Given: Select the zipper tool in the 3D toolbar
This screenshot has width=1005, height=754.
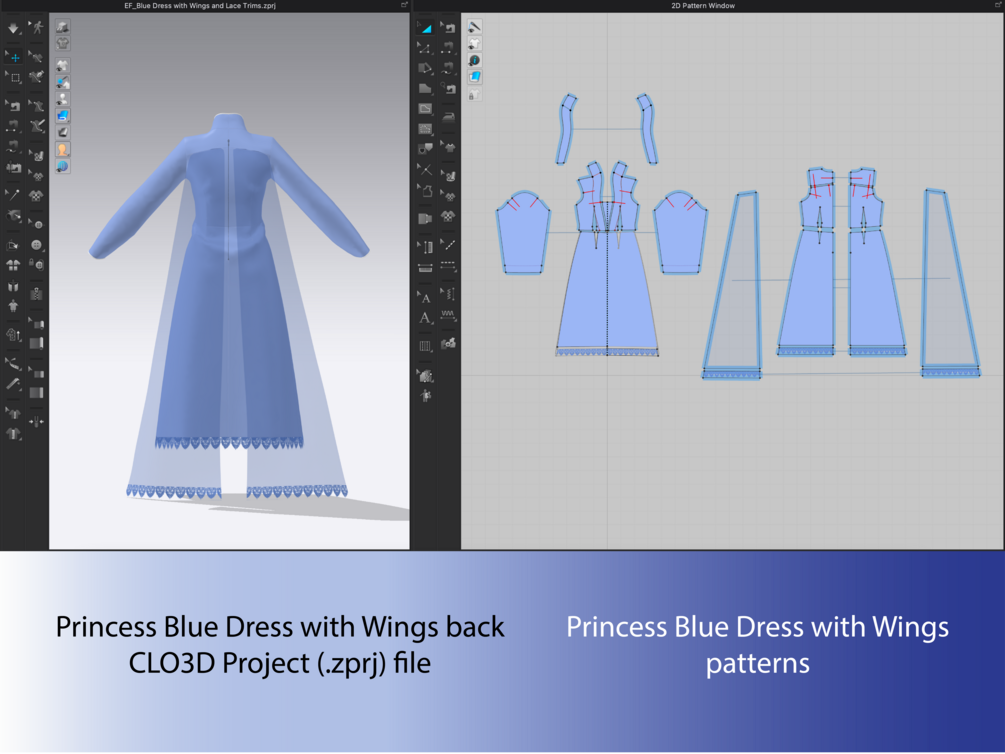Looking at the screenshot, I should point(37,294).
